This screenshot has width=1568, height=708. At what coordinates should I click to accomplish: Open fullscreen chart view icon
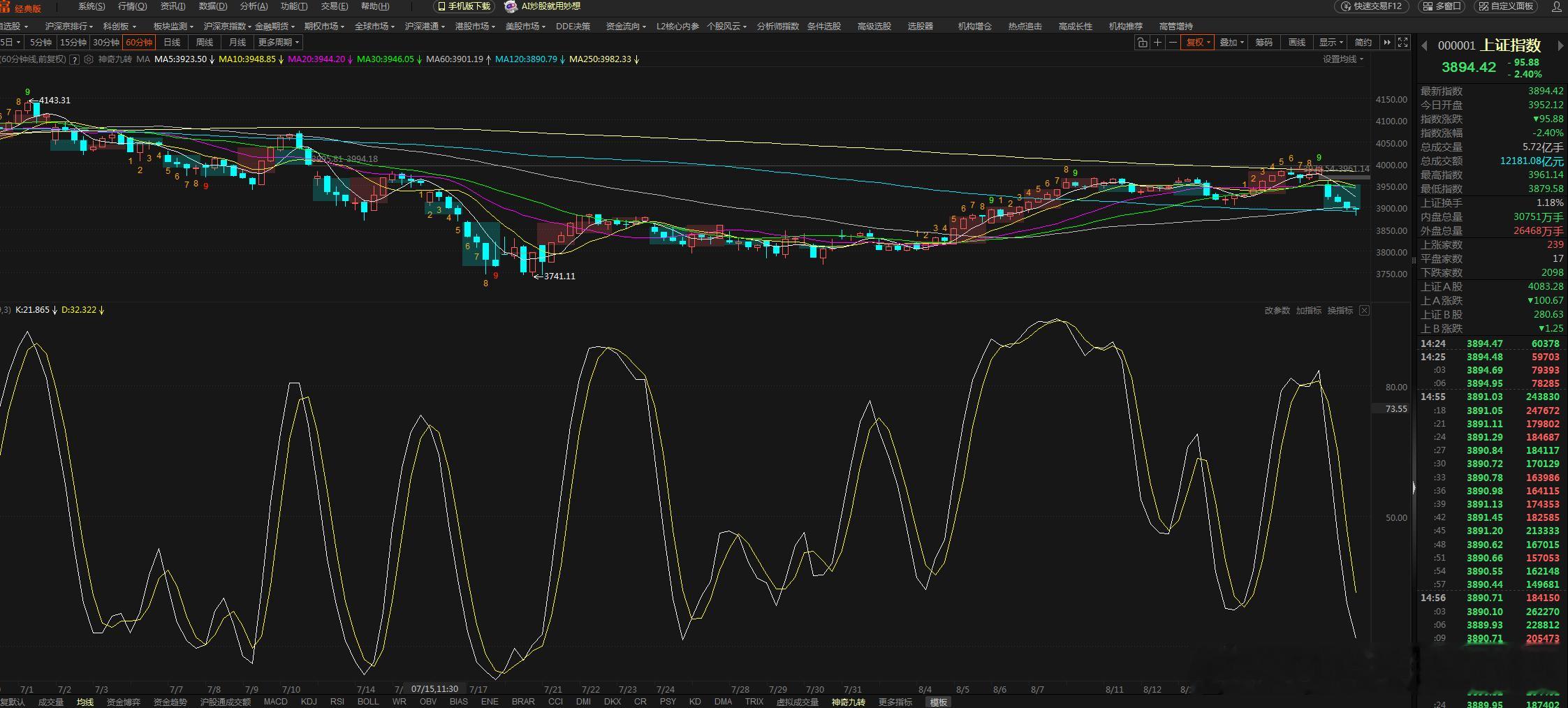tap(1403, 43)
